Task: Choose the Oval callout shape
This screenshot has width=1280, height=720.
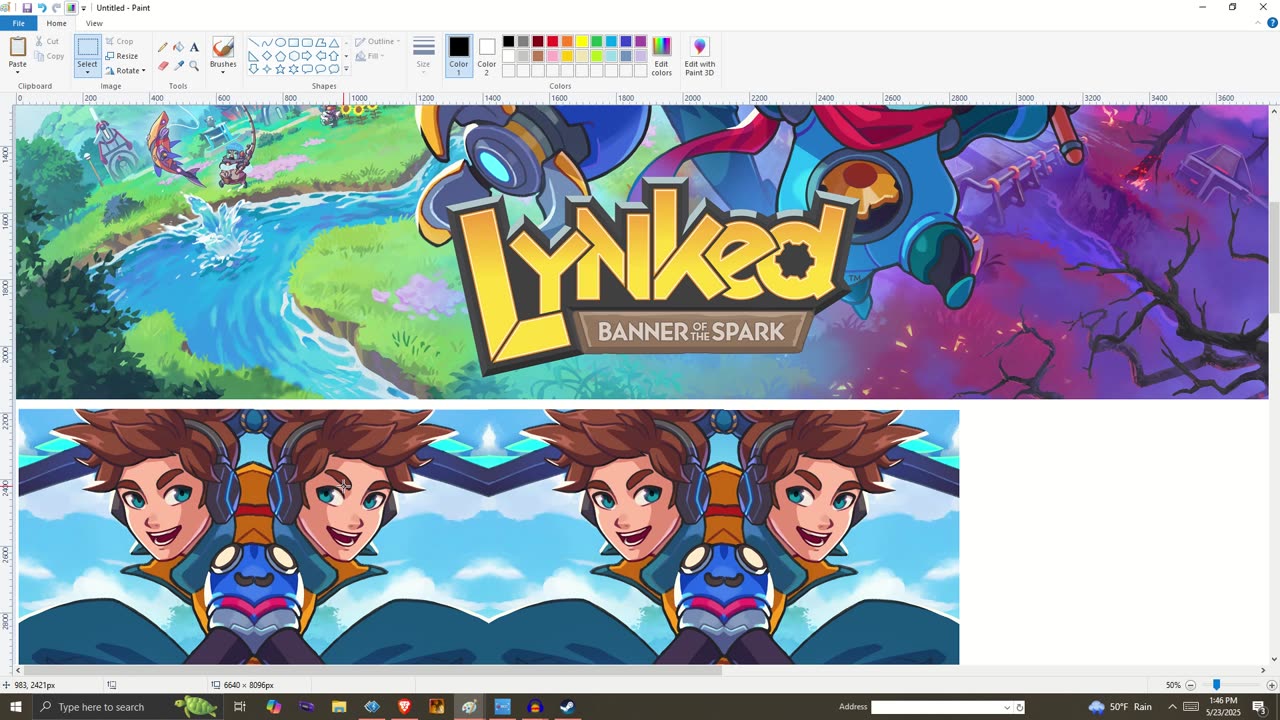Action: click(x=320, y=69)
